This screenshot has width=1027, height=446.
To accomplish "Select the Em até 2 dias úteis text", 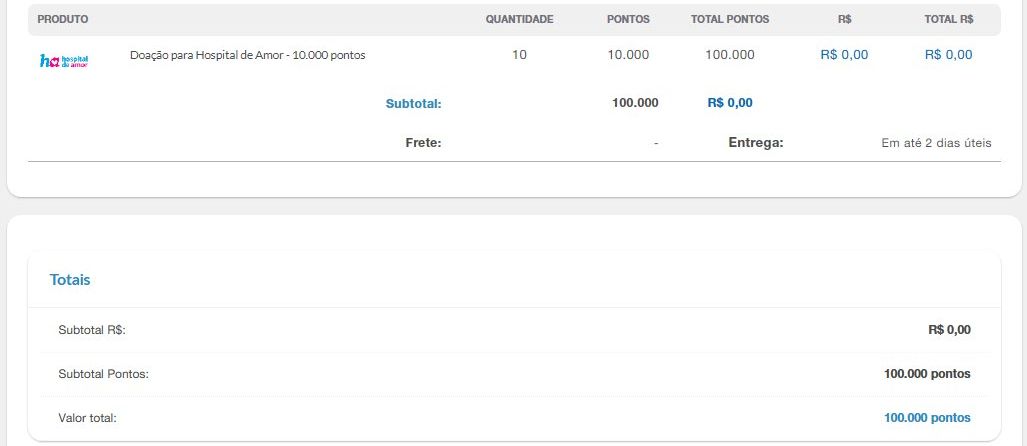I will (936, 143).
